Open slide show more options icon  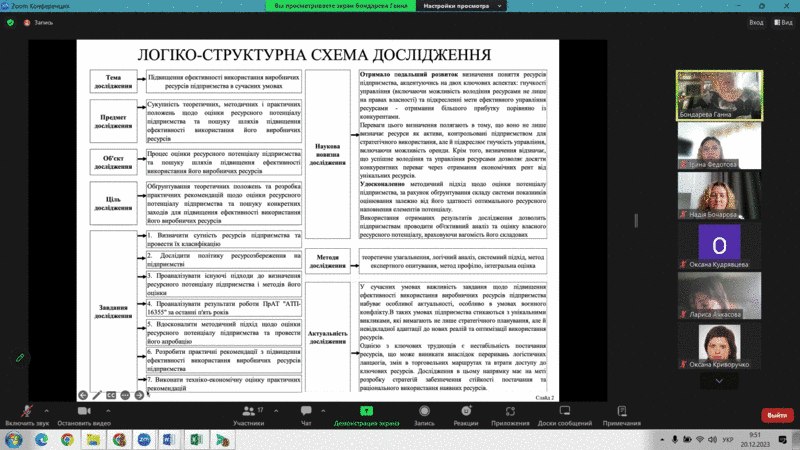(x=125, y=395)
